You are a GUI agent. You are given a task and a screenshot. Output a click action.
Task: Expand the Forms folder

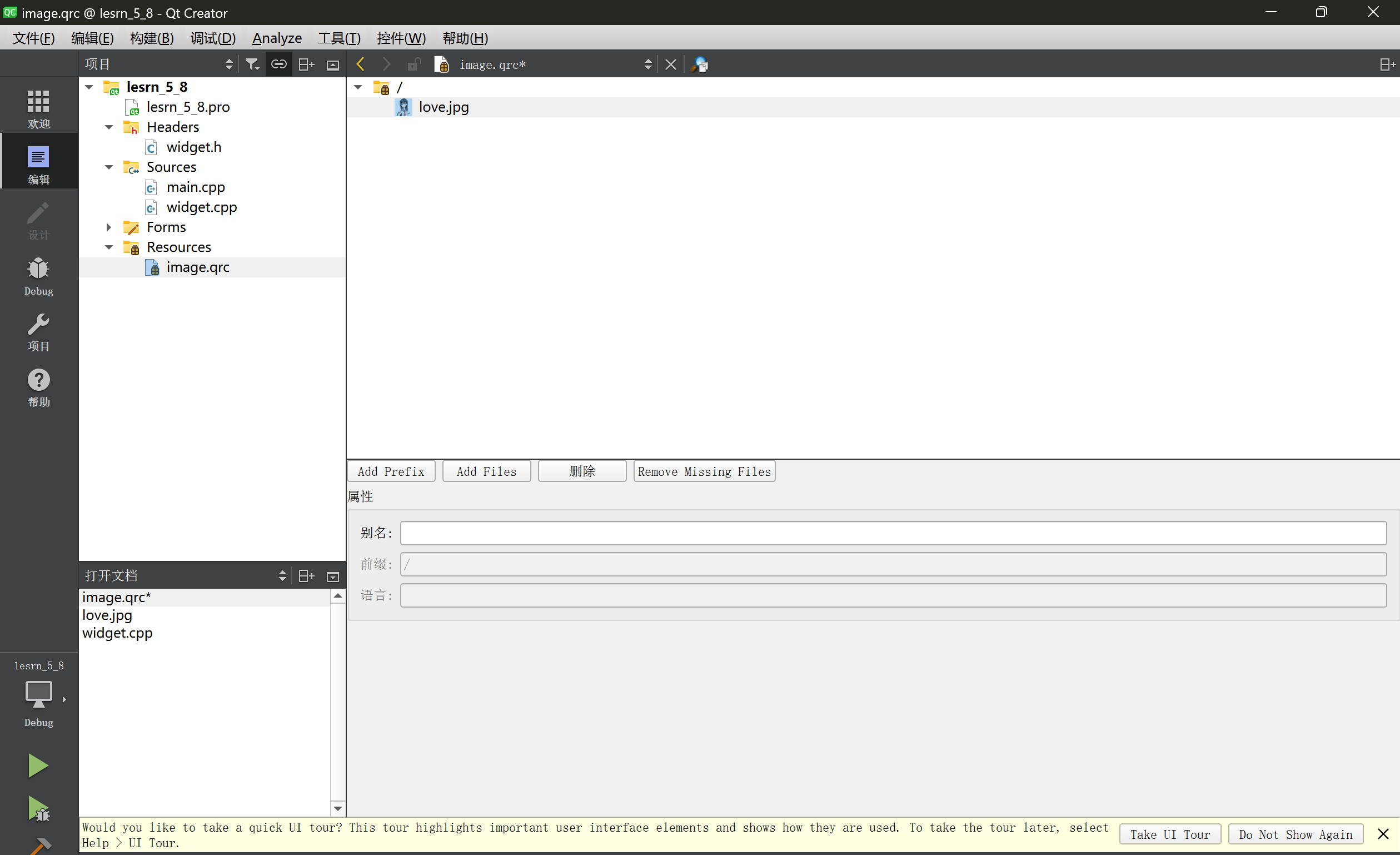click(x=108, y=227)
